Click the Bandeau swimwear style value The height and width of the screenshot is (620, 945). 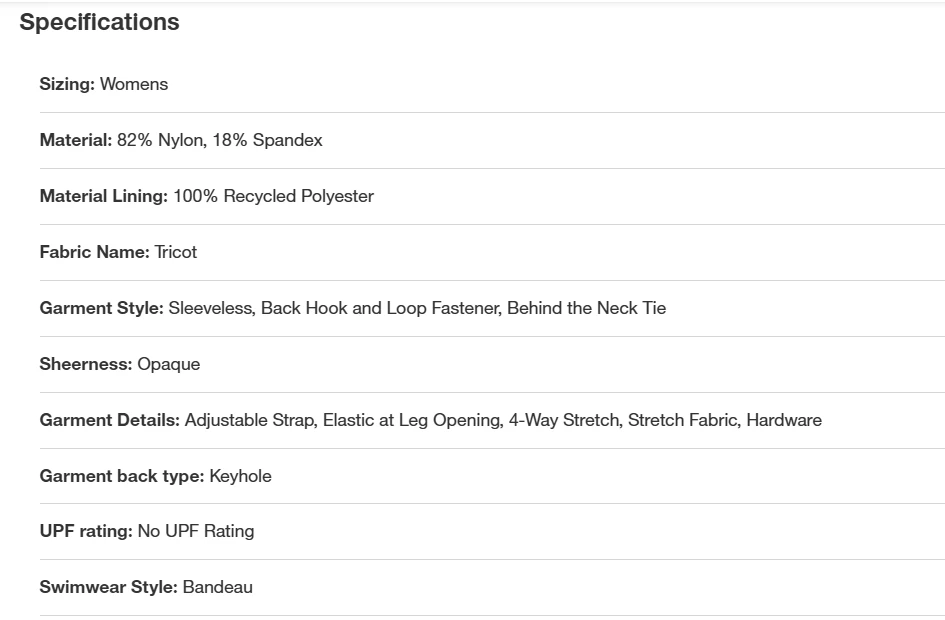tap(217, 587)
